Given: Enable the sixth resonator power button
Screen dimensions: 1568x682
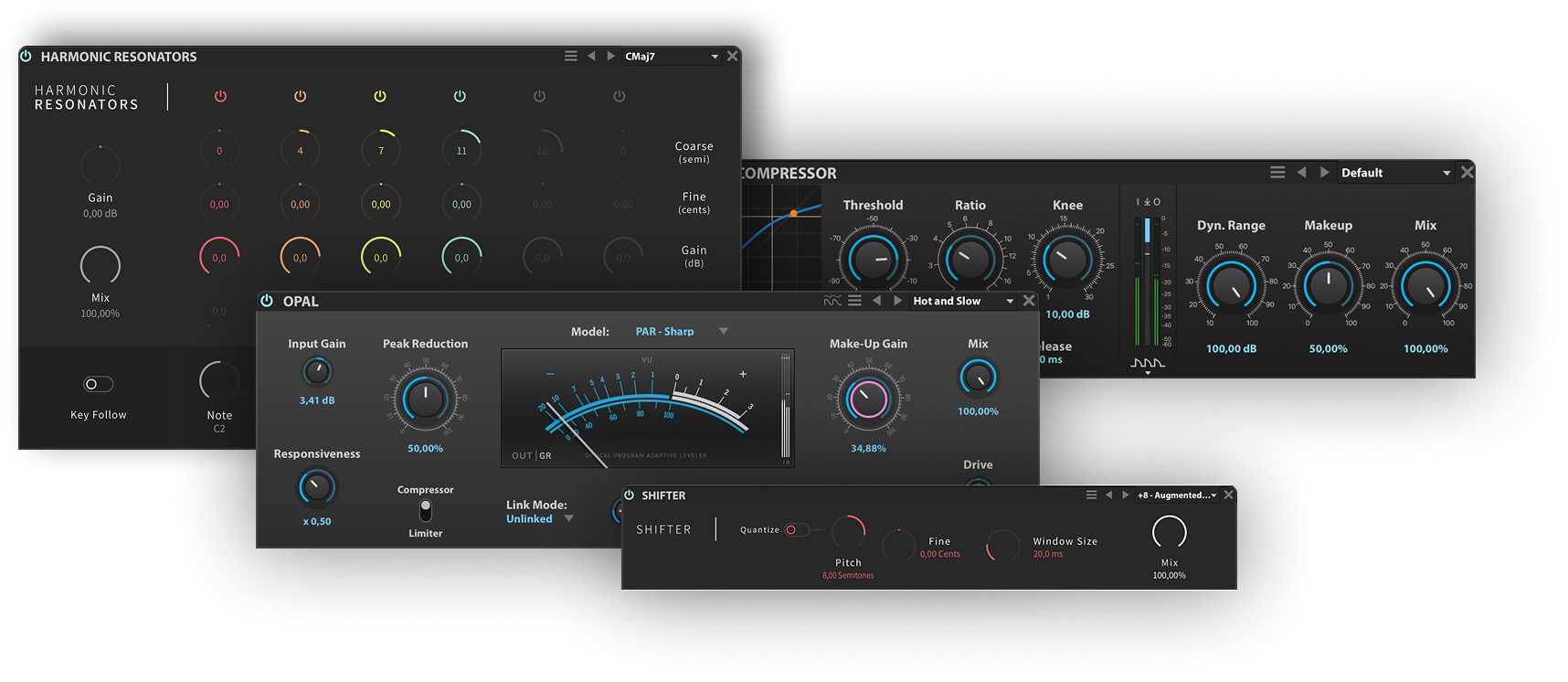Looking at the screenshot, I should pos(619,96).
